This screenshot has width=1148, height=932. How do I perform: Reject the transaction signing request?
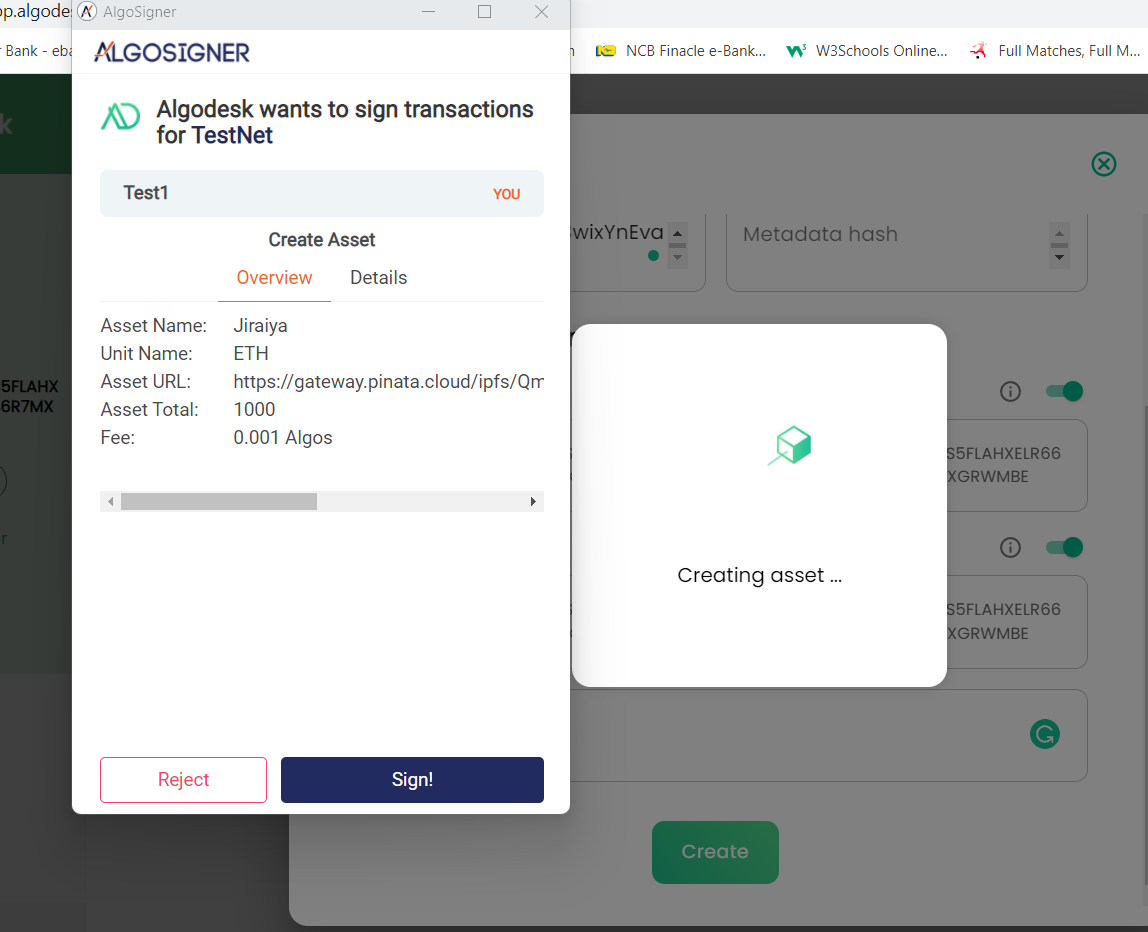tap(183, 780)
